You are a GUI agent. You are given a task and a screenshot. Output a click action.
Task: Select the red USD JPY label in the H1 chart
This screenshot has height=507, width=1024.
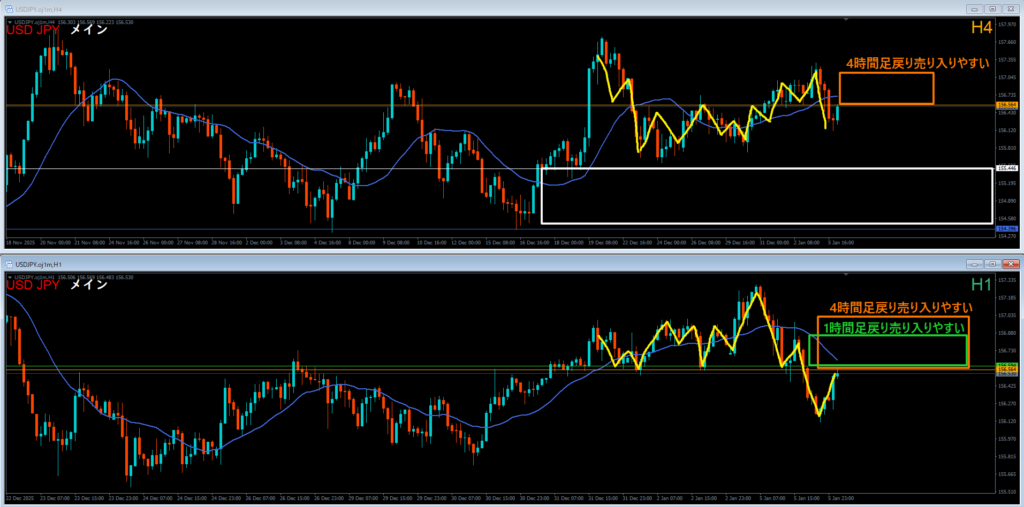pos(33,285)
